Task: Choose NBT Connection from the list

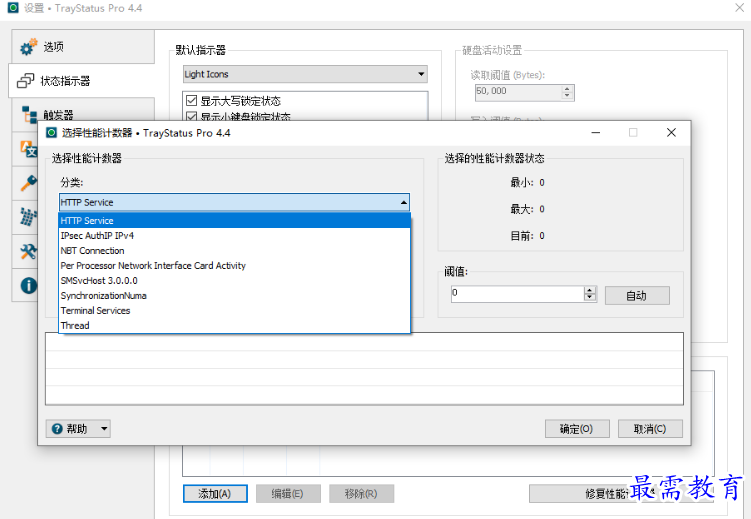Action: tap(235, 250)
